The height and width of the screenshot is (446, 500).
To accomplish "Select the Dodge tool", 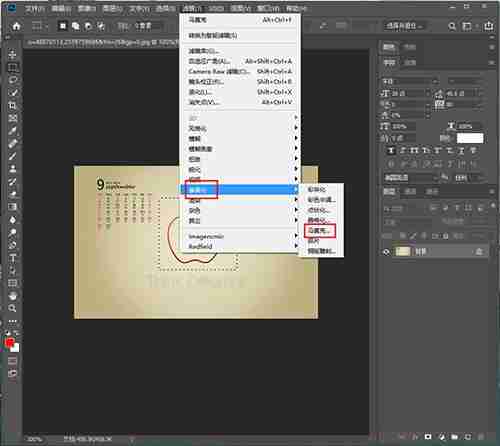I will click(x=13, y=232).
